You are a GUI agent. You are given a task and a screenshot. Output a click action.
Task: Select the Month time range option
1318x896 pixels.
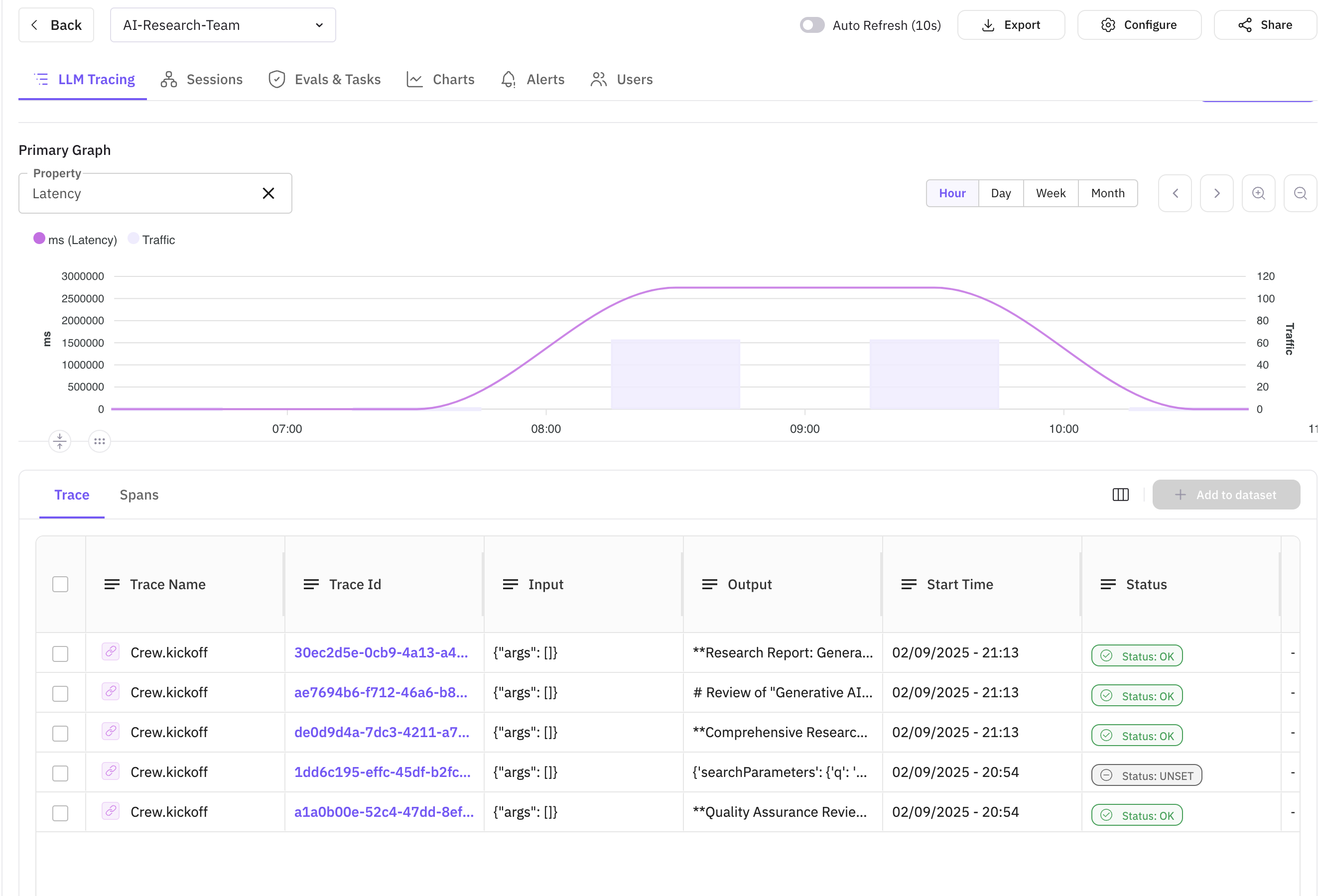pyautogui.click(x=1106, y=193)
